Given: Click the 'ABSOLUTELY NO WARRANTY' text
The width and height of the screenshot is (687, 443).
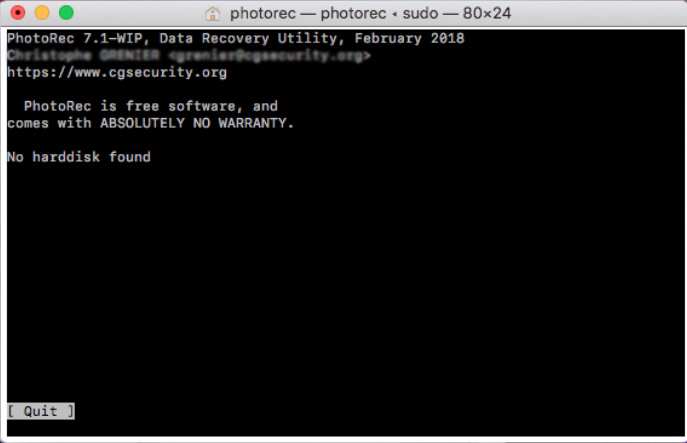Looking at the screenshot, I should pyautogui.click(x=194, y=123).
